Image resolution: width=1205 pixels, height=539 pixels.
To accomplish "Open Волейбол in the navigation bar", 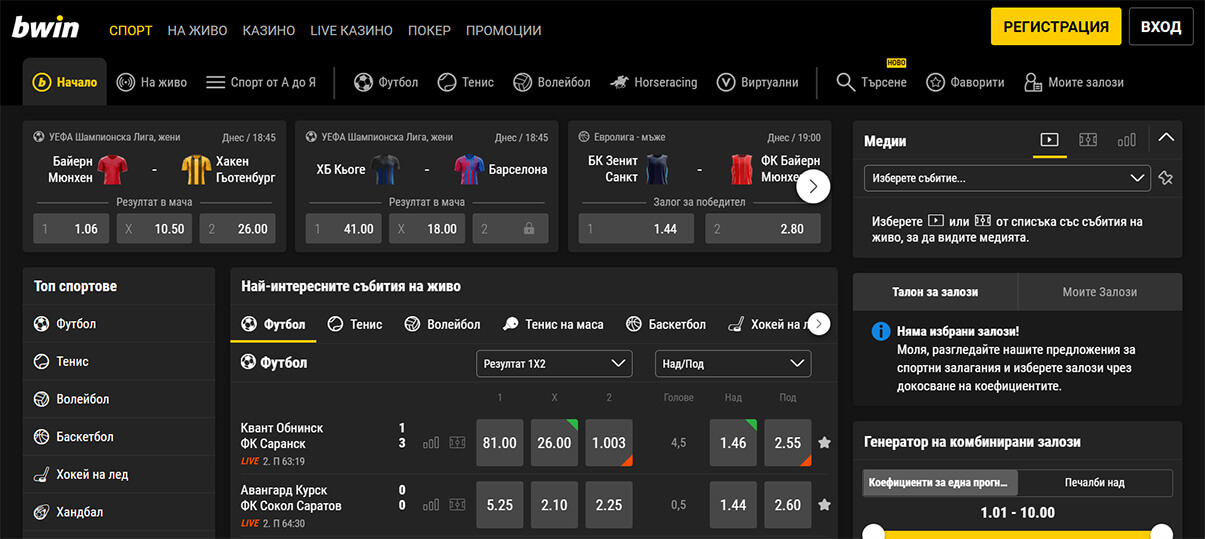I will (551, 82).
